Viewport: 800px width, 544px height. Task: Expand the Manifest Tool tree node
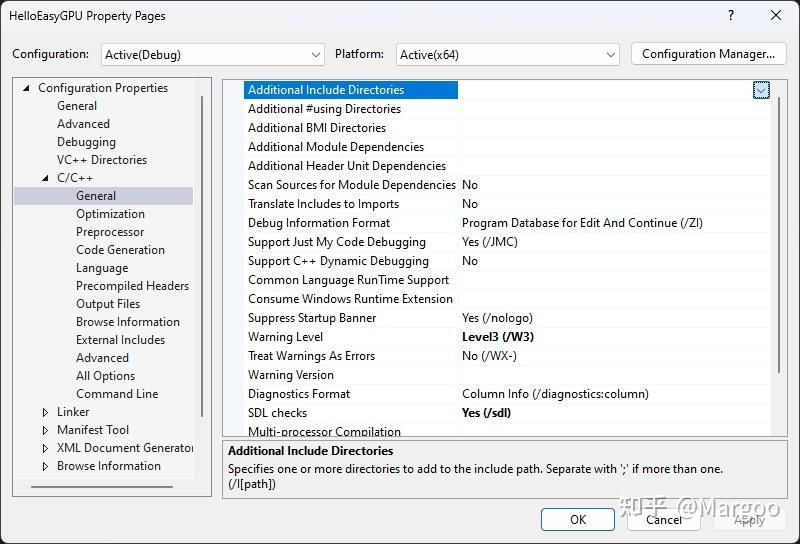pyautogui.click(x=45, y=430)
